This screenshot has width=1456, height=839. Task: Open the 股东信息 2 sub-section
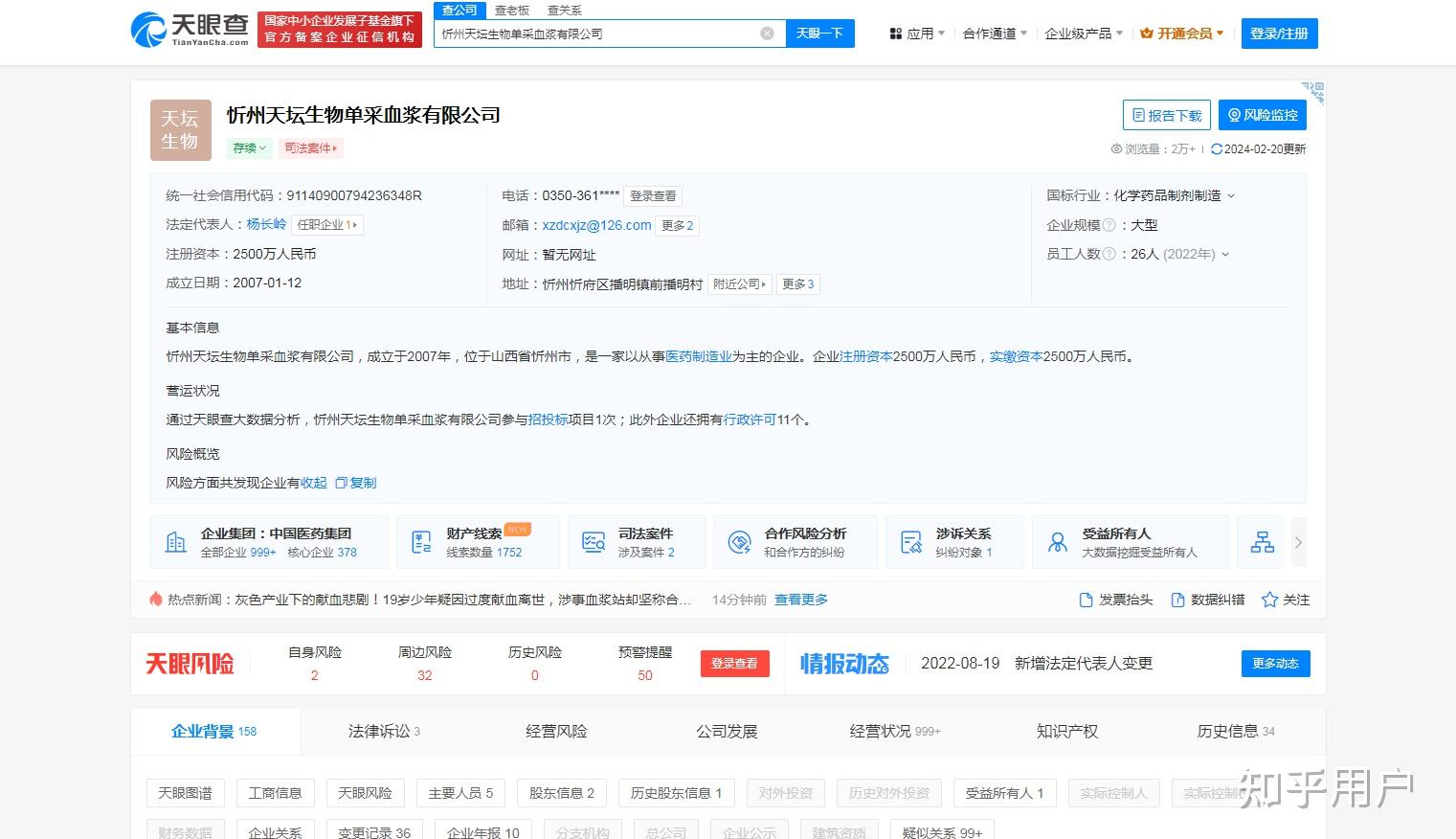click(562, 793)
